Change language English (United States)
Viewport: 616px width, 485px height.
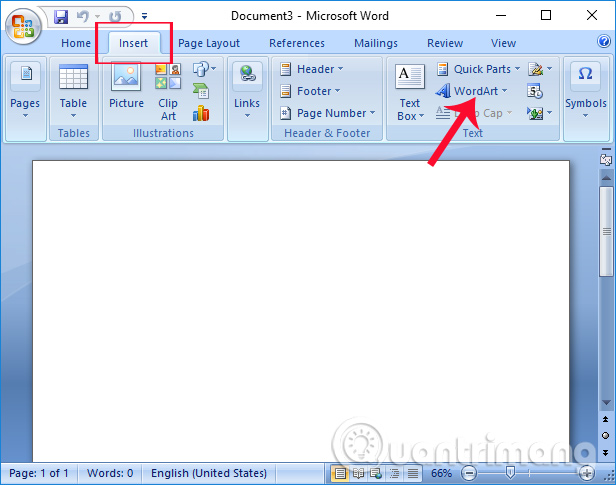point(209,473)
